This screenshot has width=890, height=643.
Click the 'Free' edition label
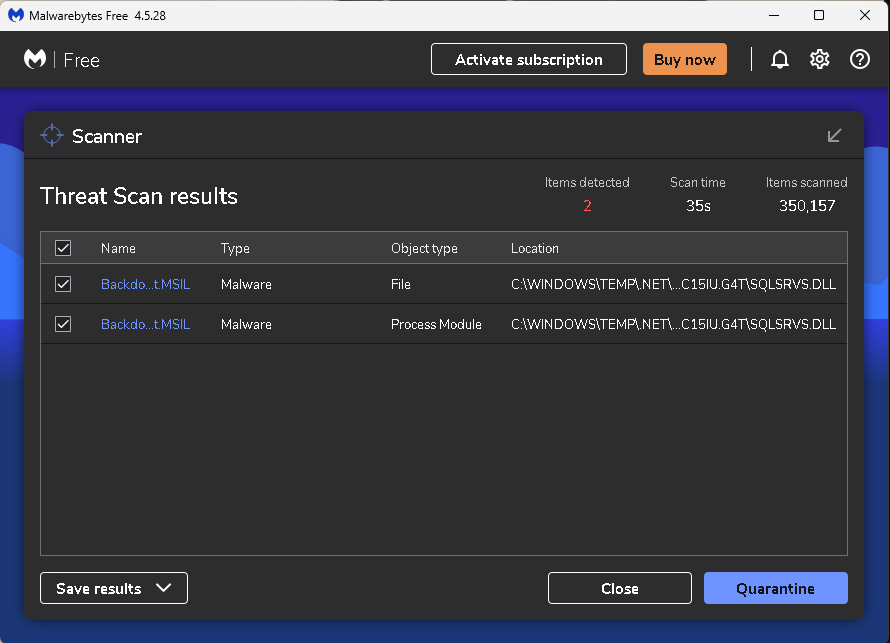(82, 60)
